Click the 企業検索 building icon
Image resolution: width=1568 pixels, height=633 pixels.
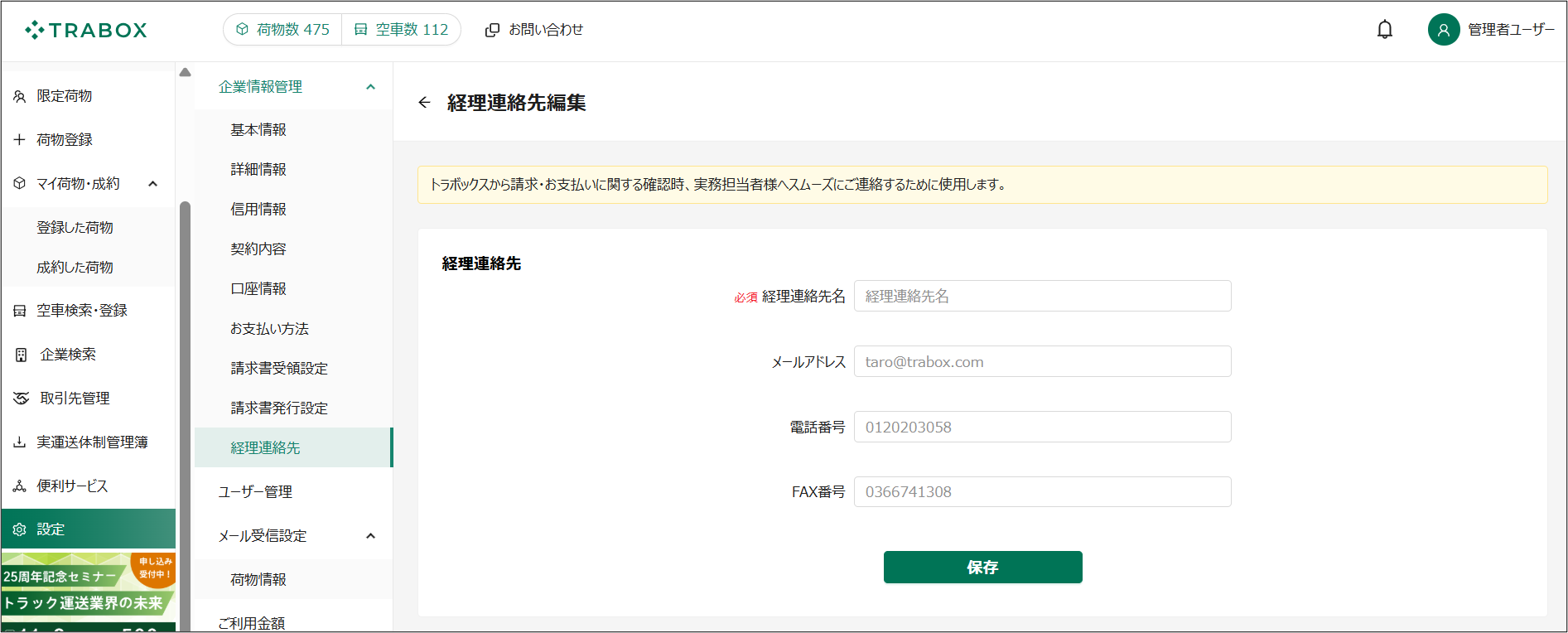point(21,355)
